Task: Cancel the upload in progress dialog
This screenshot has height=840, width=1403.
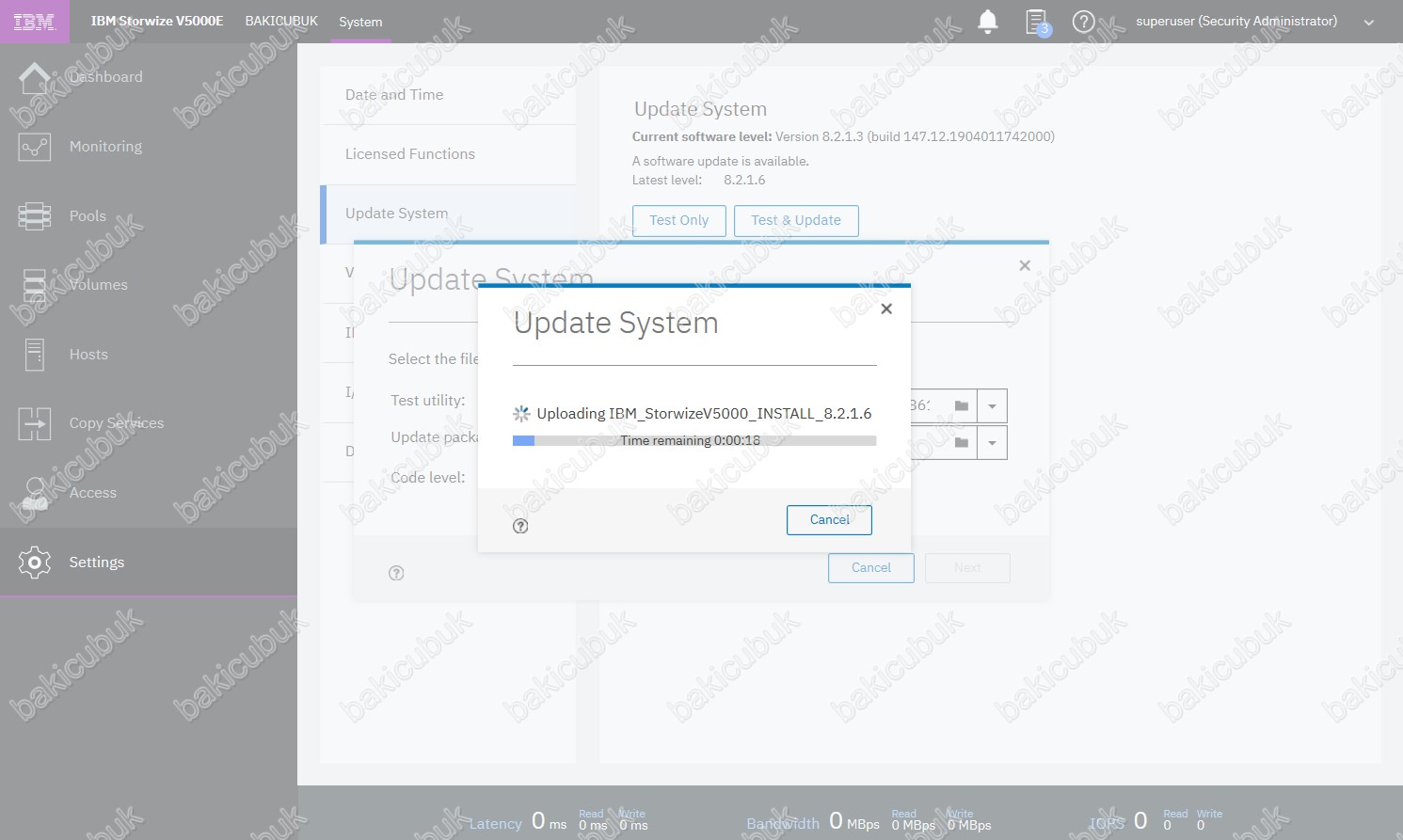Action: click(829, 520)
